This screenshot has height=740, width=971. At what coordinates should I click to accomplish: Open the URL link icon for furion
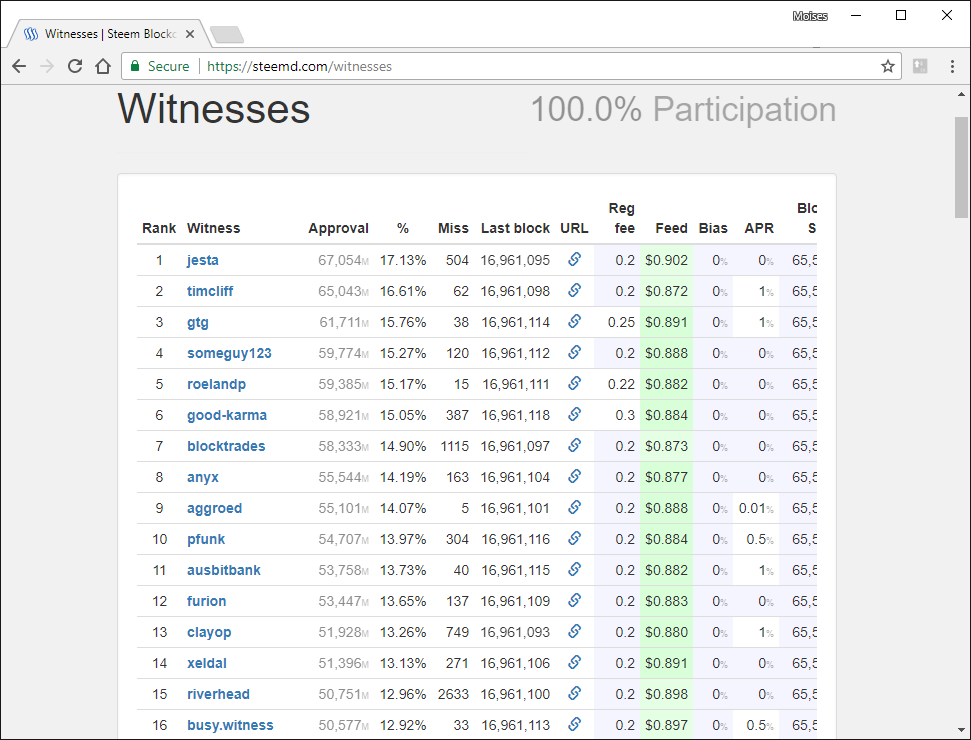(x=574, y=601)
